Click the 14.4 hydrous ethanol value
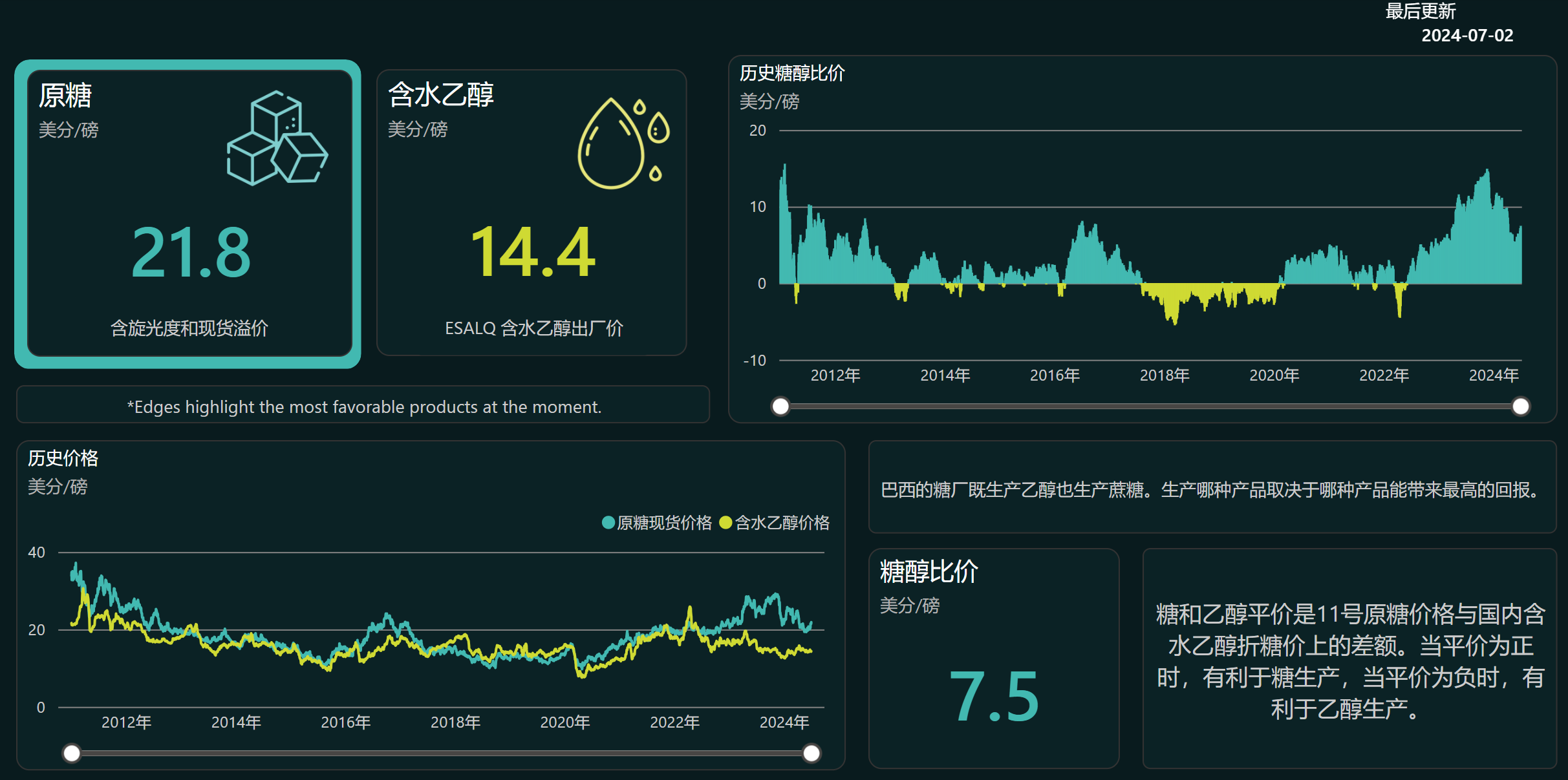This screenshot has height=780, width=1568. point(533,253)
